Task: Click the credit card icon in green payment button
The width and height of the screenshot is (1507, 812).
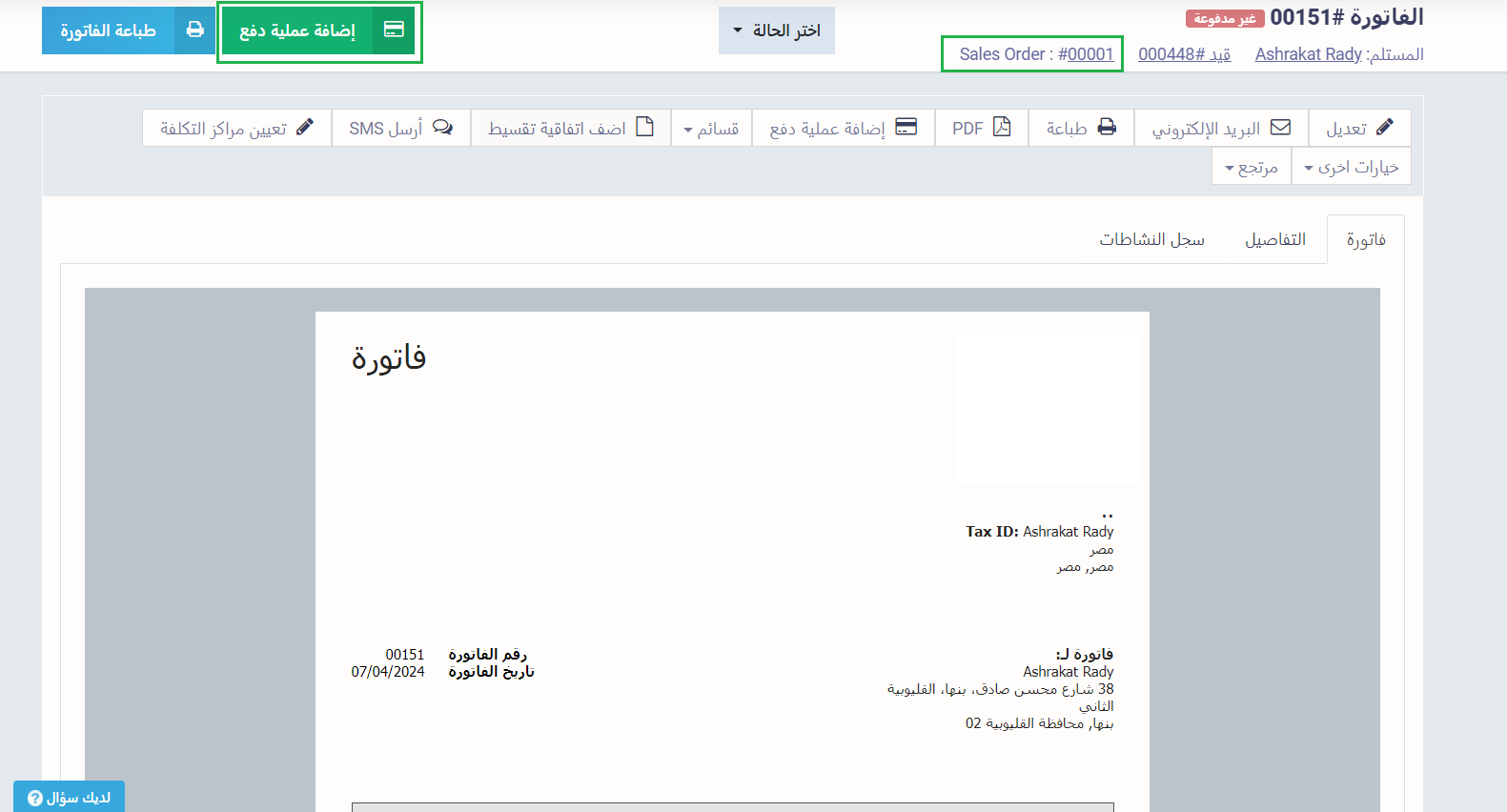Action: click(394, 30)
